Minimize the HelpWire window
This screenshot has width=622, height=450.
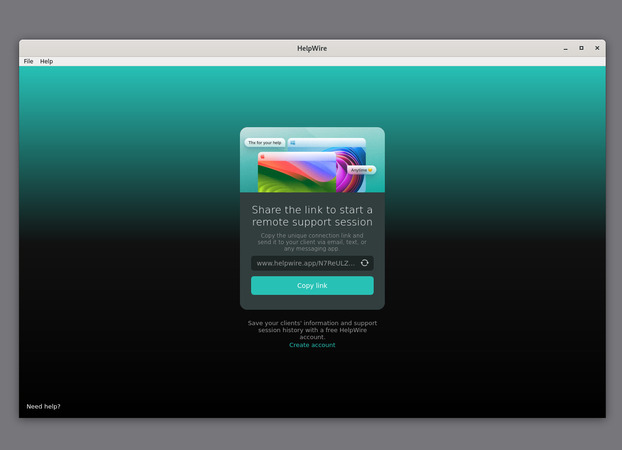[x=565, y=48]
